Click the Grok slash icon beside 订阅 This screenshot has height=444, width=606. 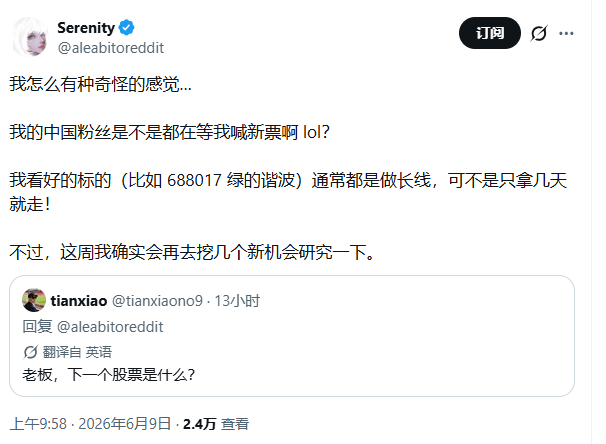pyautogui.click(x=539, y=33)
